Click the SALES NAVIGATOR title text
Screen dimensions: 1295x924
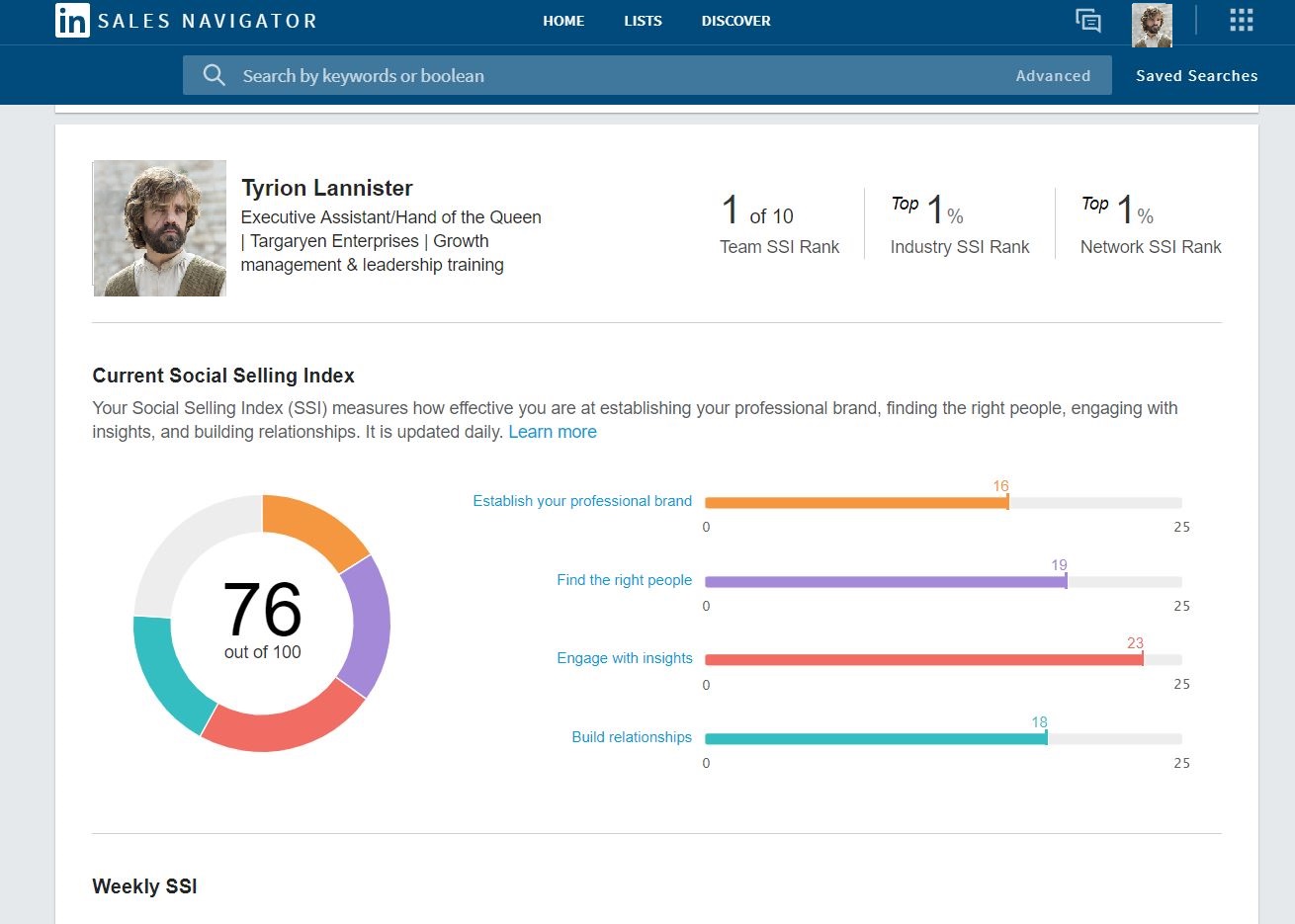tap(208, 21)
